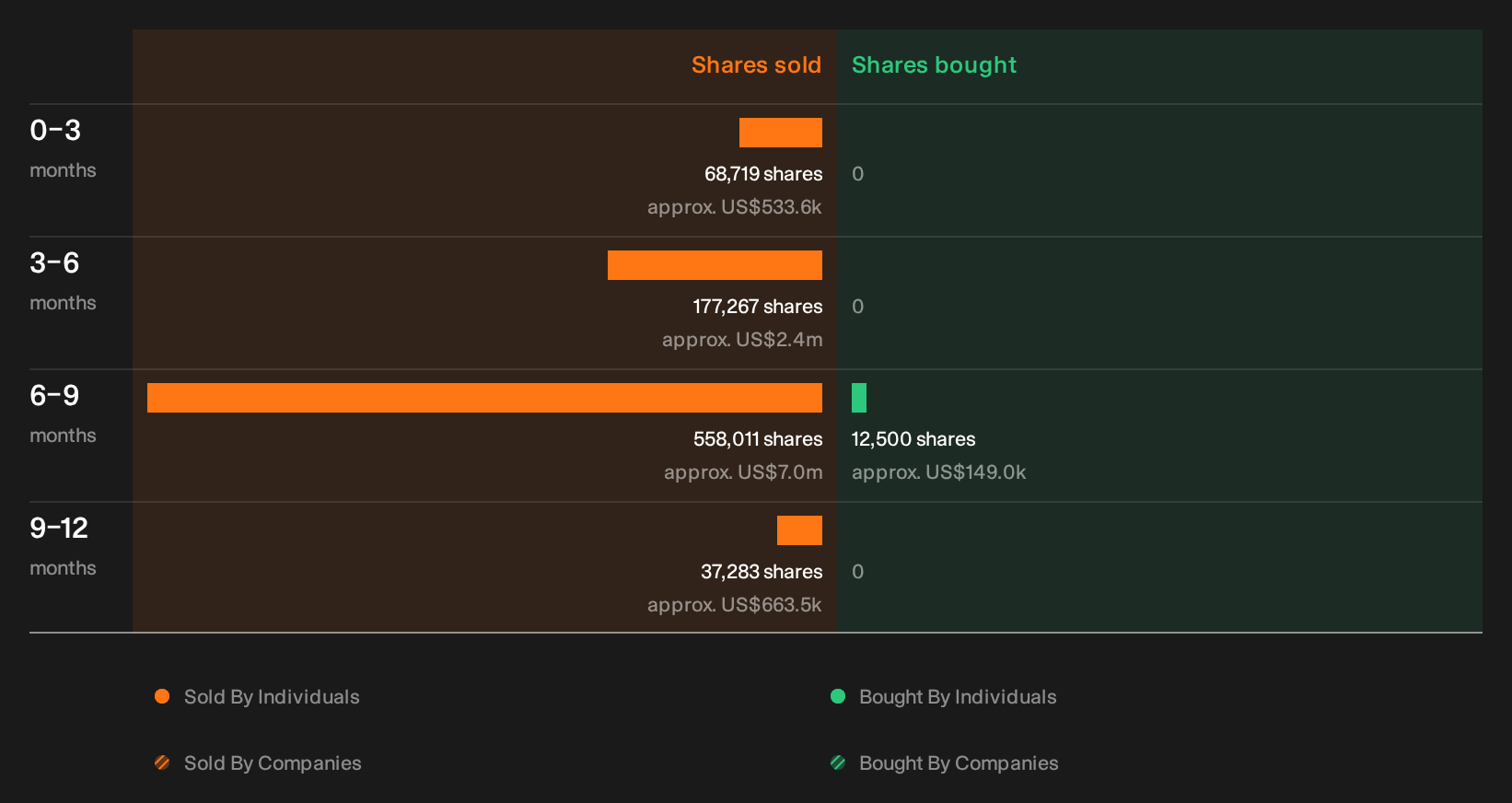Viewport: 1512px width, 803px height.
Task: Click the 0 bought value for 9-12 months
Action: click(858, 572)
